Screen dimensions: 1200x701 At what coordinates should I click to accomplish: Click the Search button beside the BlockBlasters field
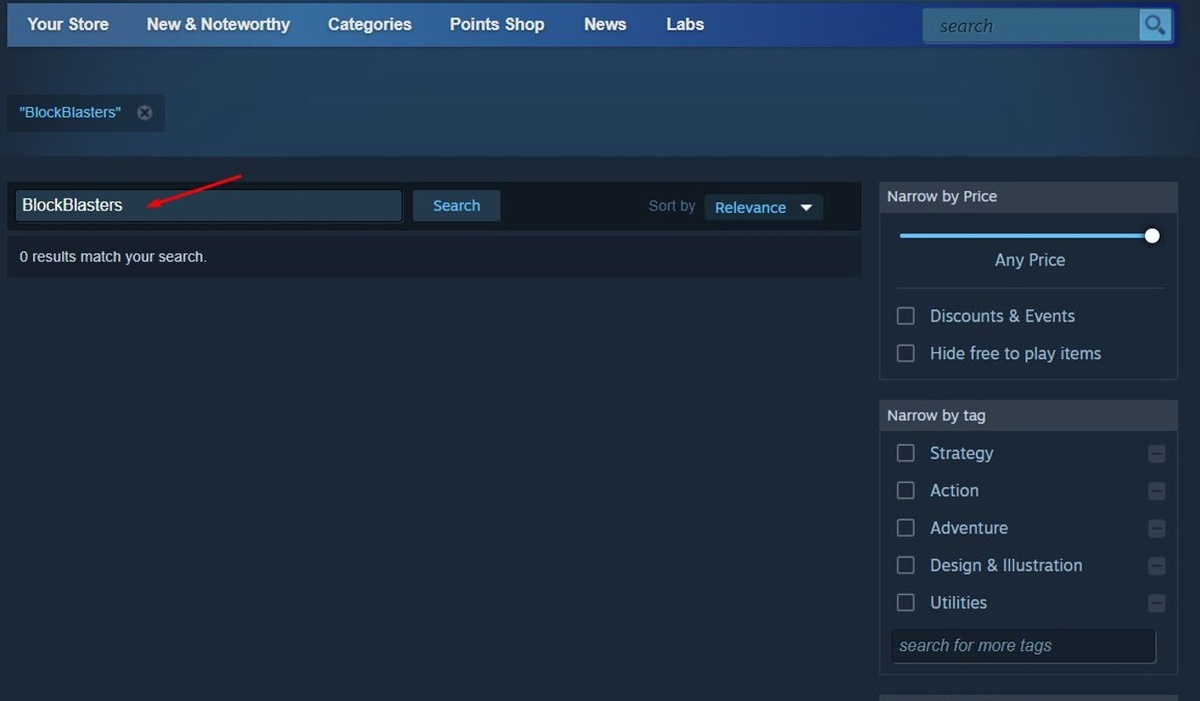click(x=456, y=206)
